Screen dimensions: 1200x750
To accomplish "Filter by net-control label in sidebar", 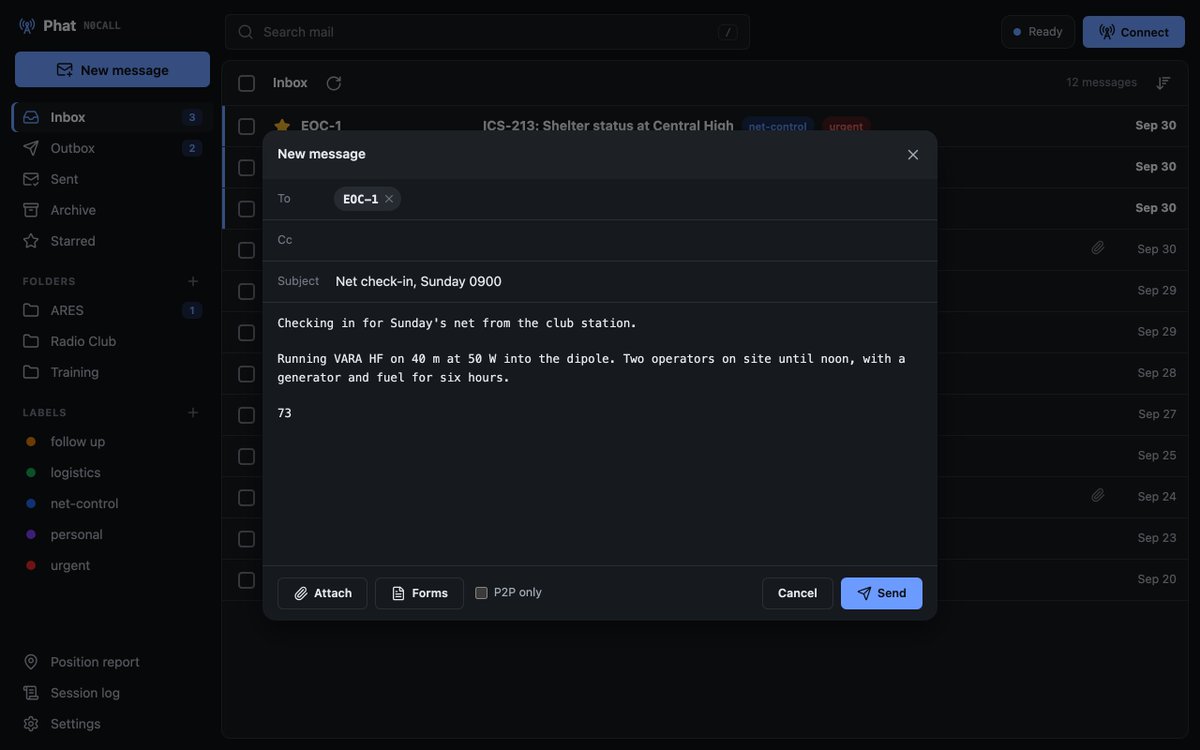I will pos(111,503).
